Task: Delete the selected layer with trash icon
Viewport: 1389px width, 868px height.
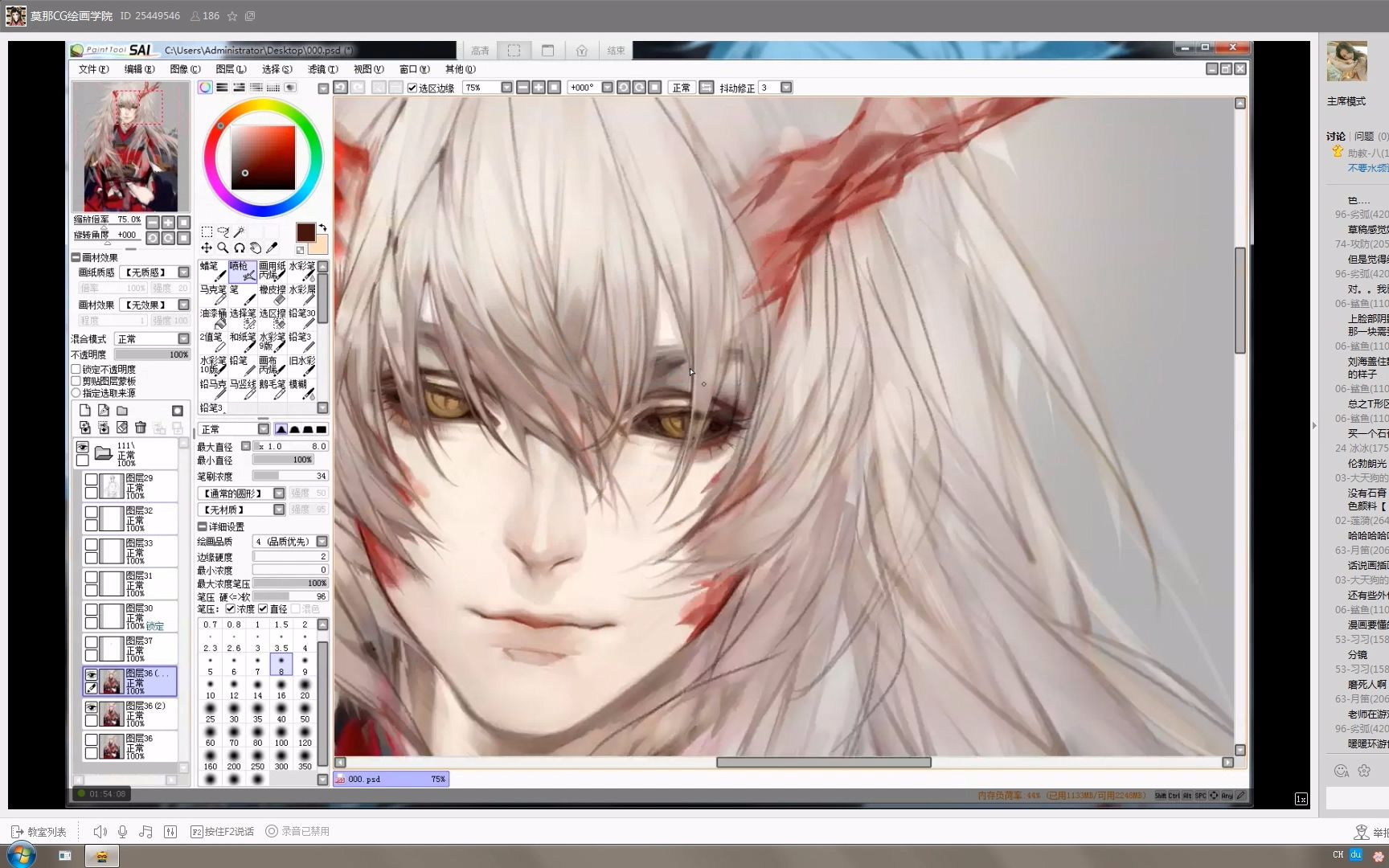Action: (x=141, y=428)
